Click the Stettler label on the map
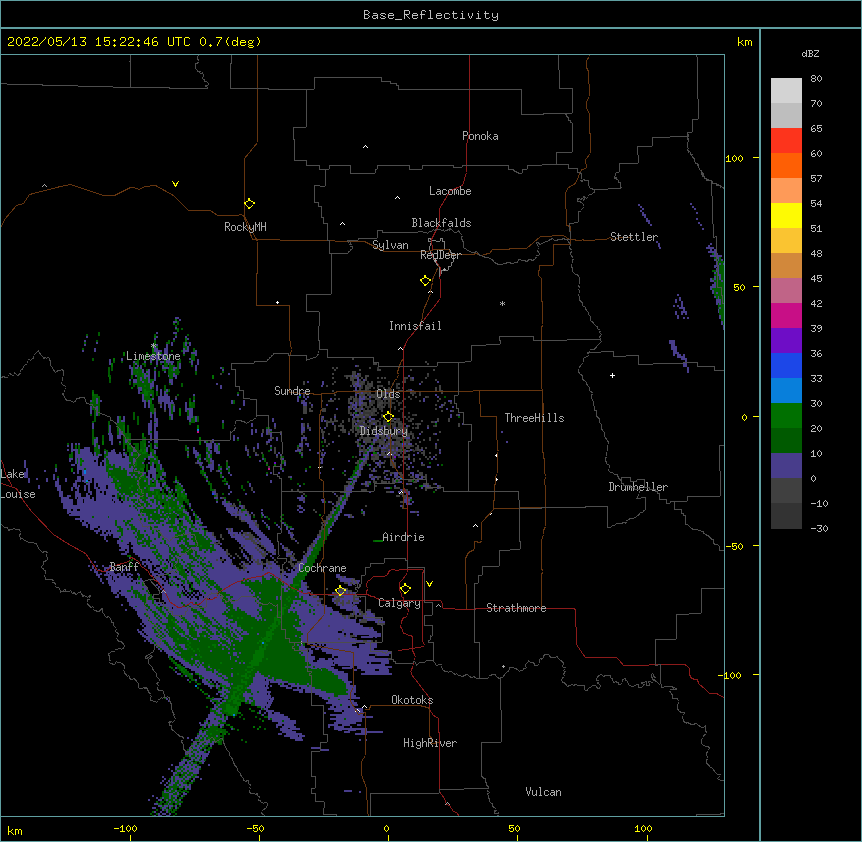 pyautogui.click(x=634, y=237)
